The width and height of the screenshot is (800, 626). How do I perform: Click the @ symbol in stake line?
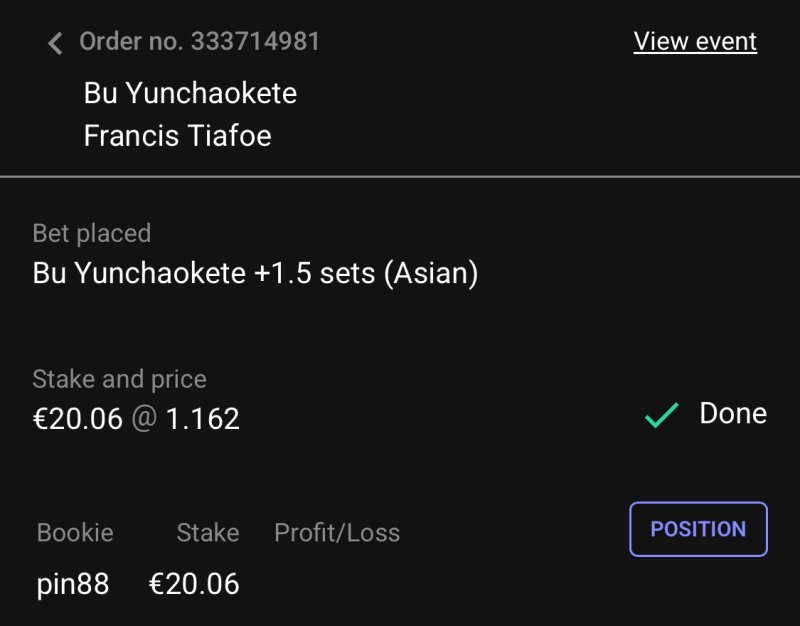point(144,418)
